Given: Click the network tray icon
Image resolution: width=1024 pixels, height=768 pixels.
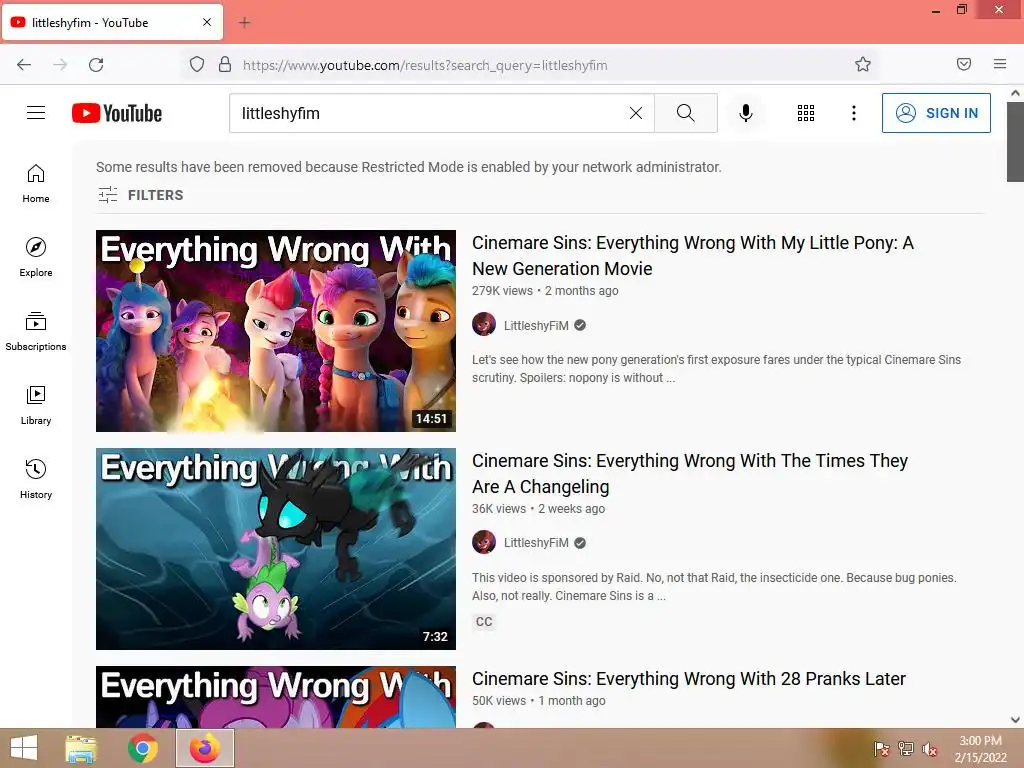Looking at the screenshot, I should click(x=906, y=749).
